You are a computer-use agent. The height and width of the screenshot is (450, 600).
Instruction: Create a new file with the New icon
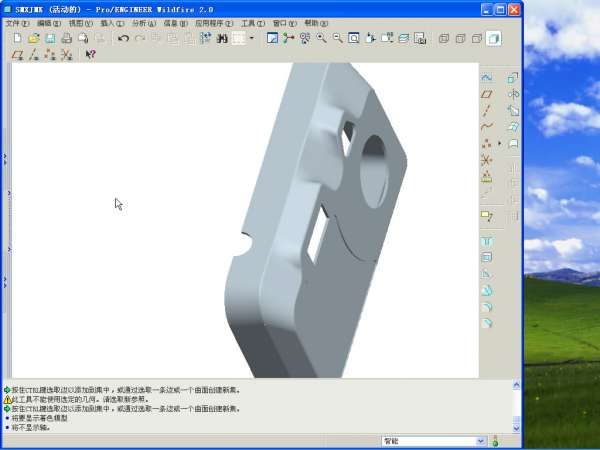point(17,38)
